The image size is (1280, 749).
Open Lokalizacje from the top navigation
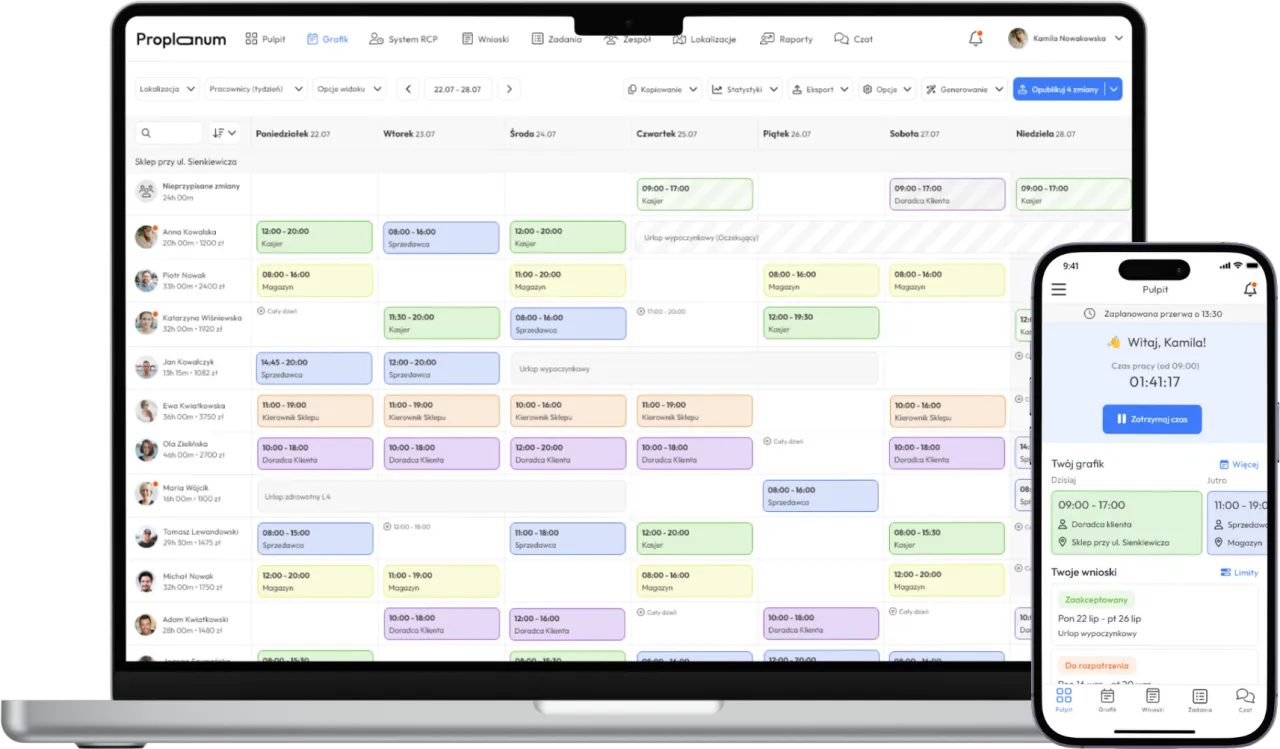click(704, 39)
